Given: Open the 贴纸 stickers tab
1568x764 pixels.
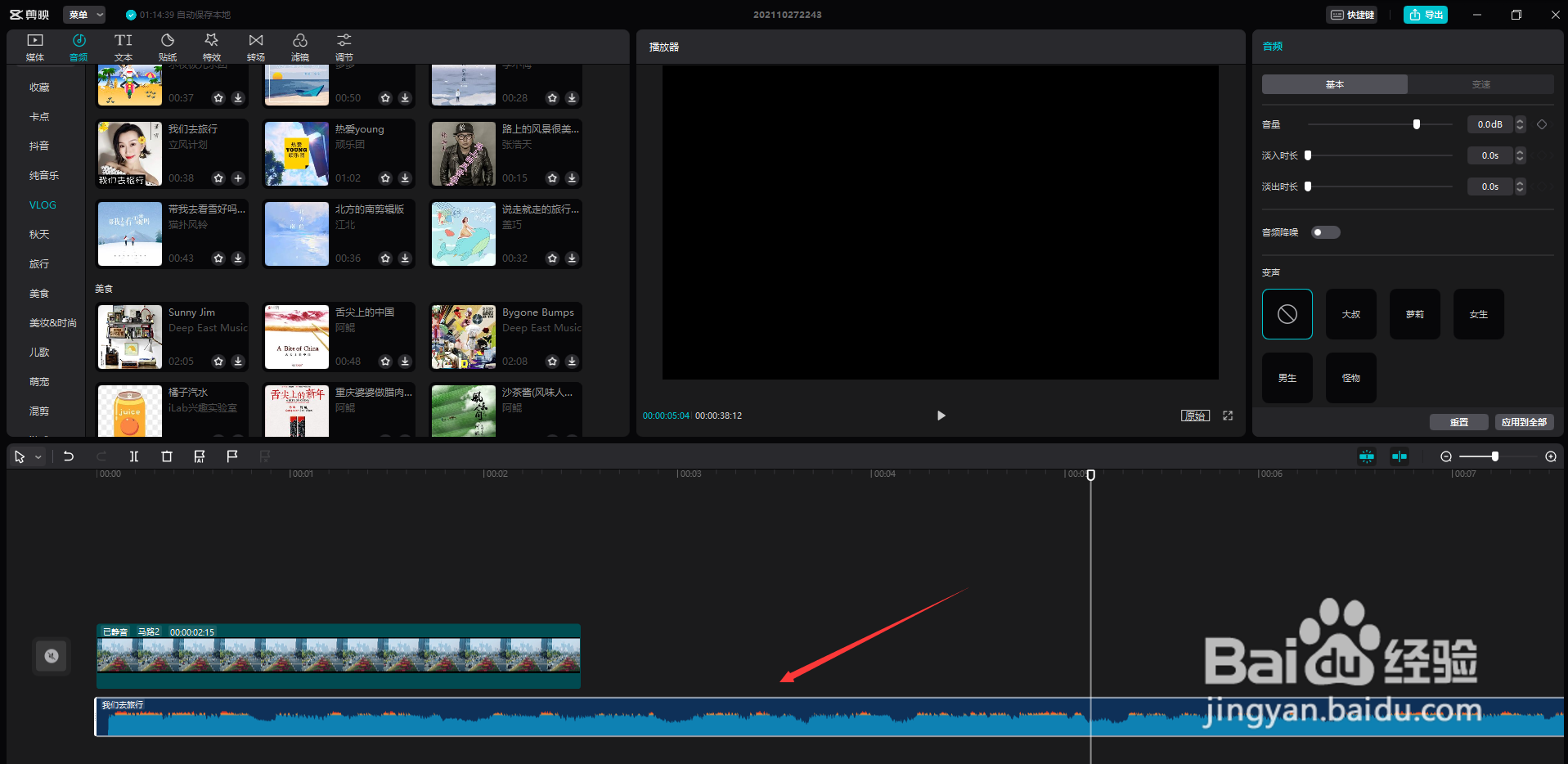Looking at the screenshot, I should click(168, 47).
